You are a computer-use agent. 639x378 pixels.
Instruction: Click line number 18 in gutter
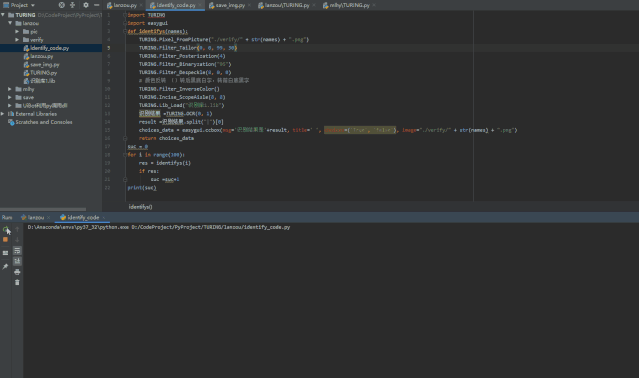click(107, 154)
